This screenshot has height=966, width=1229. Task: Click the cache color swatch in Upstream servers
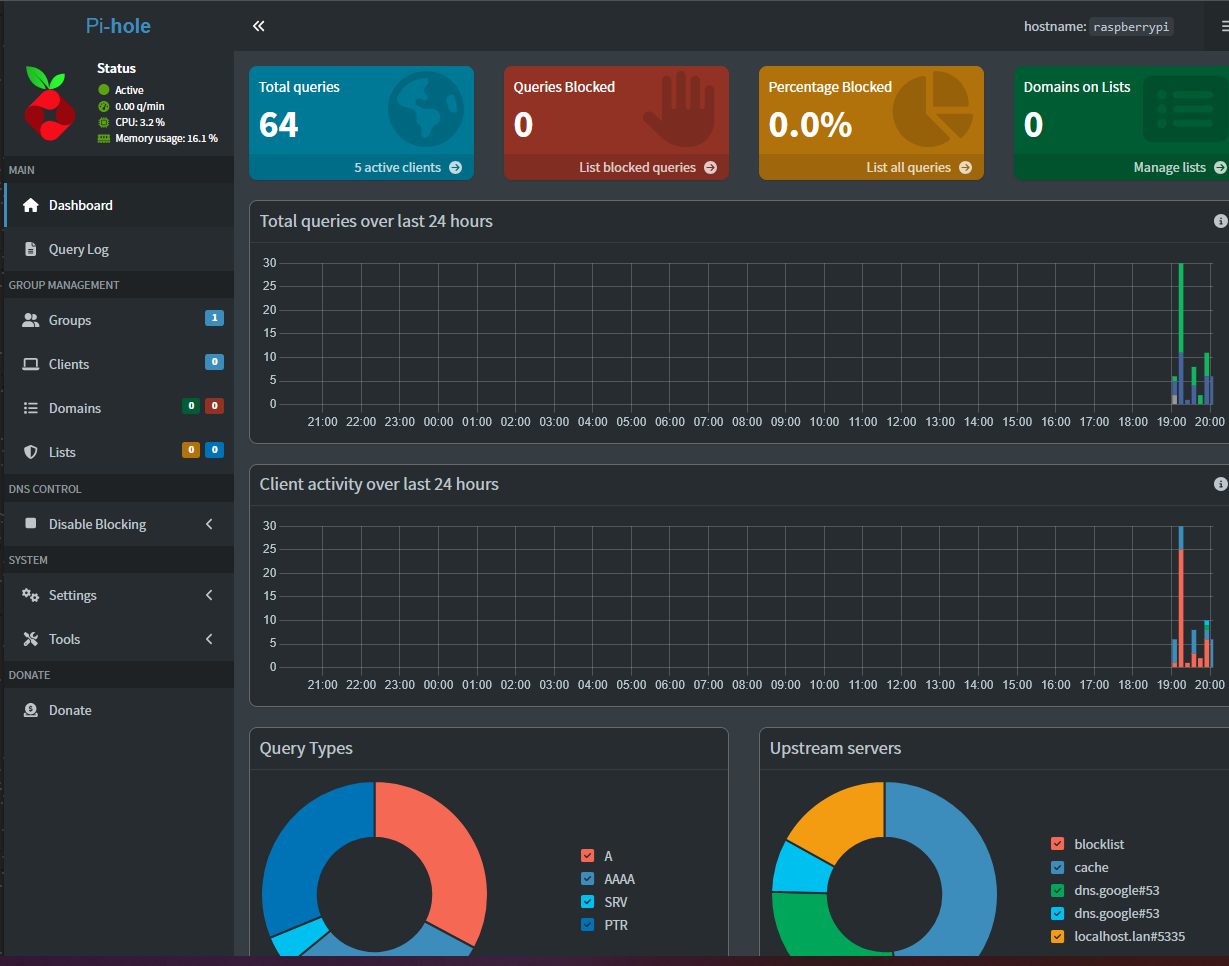coord(1058,866)
